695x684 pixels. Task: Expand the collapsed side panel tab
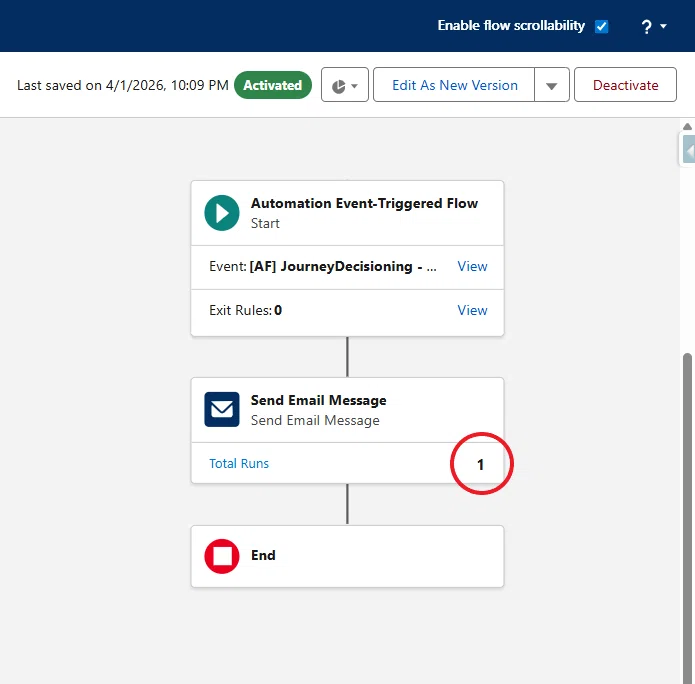688,150
